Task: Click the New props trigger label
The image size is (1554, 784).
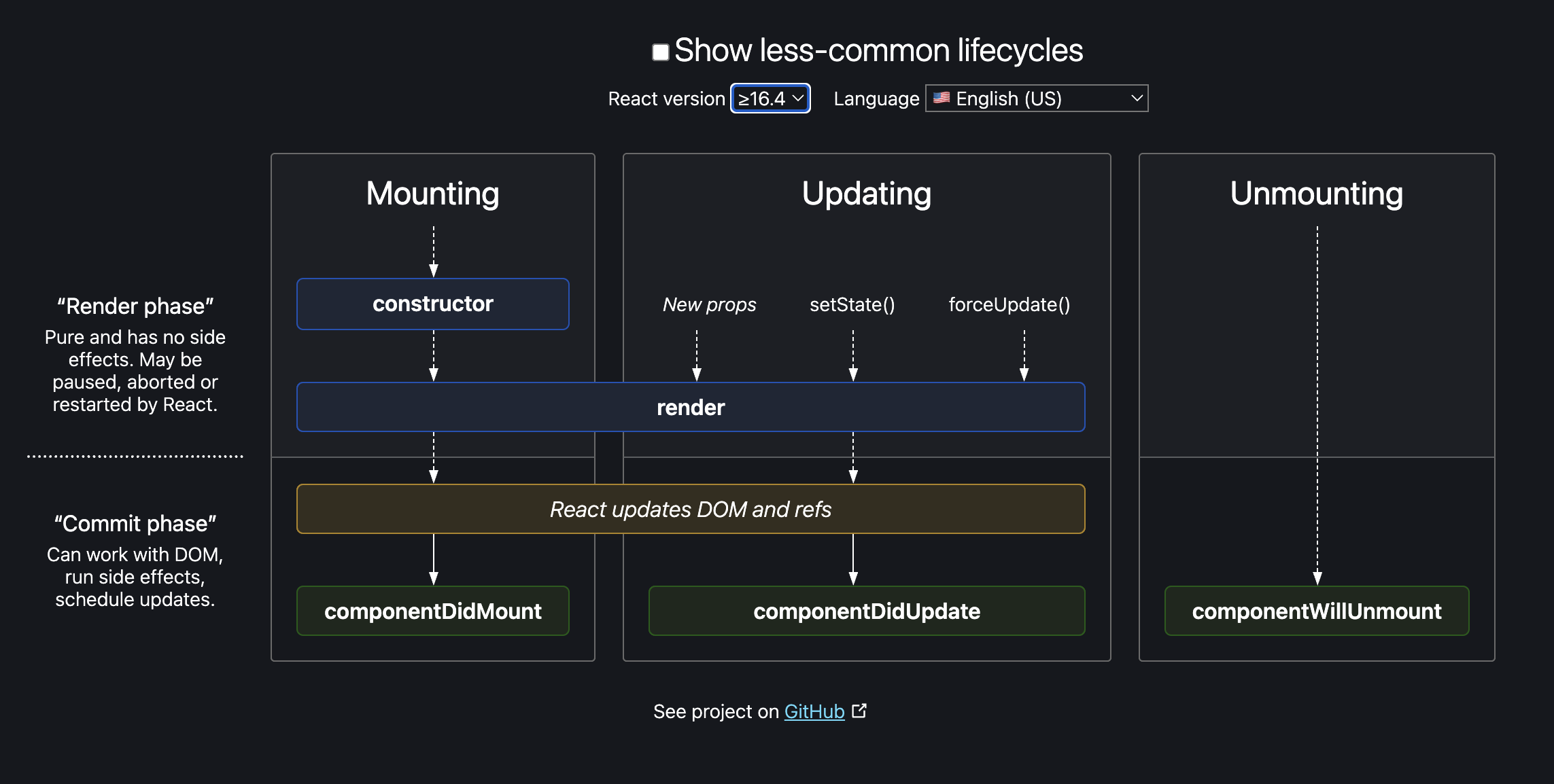Action: tap(709, 304)
